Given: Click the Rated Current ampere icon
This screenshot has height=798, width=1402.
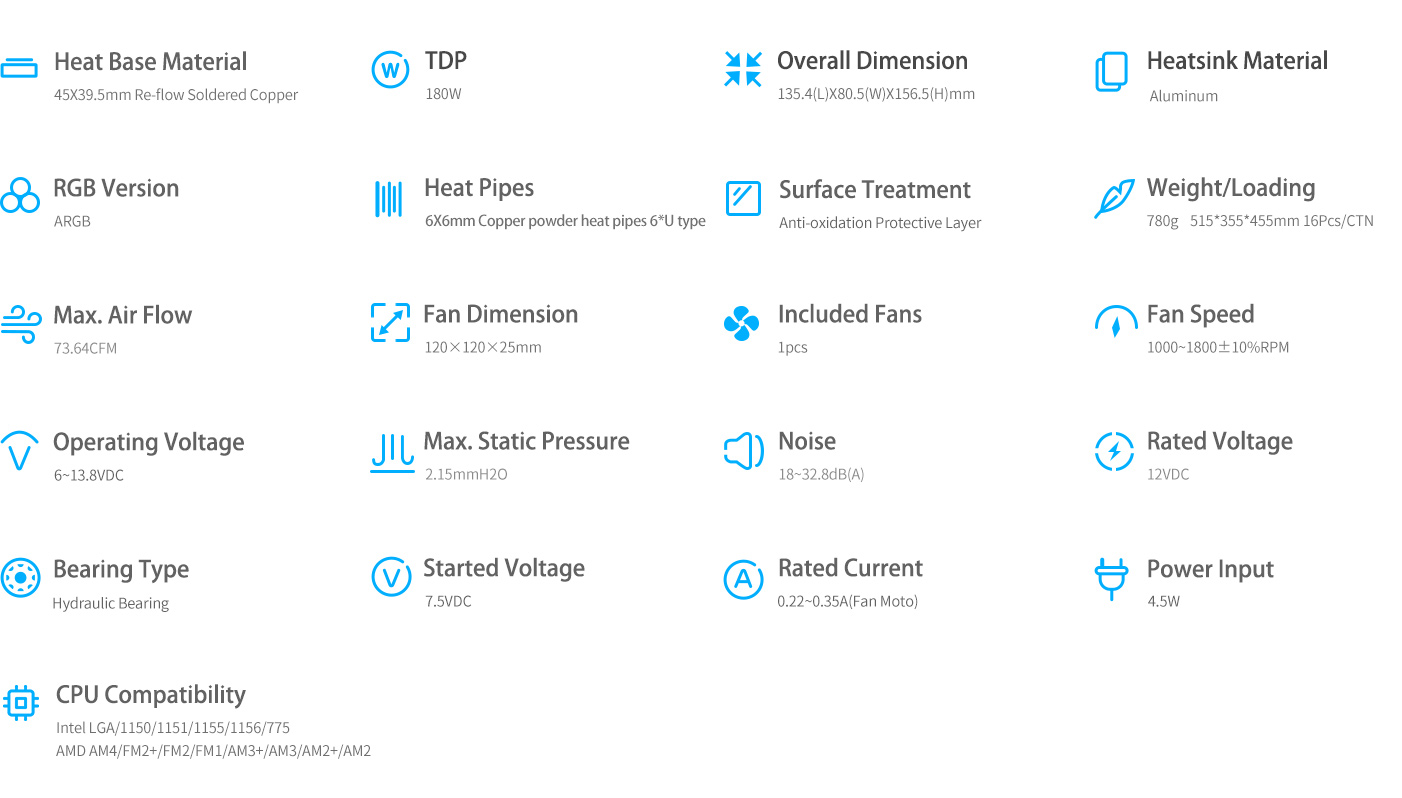Looking at the screenshot, I should coord(743,579).
